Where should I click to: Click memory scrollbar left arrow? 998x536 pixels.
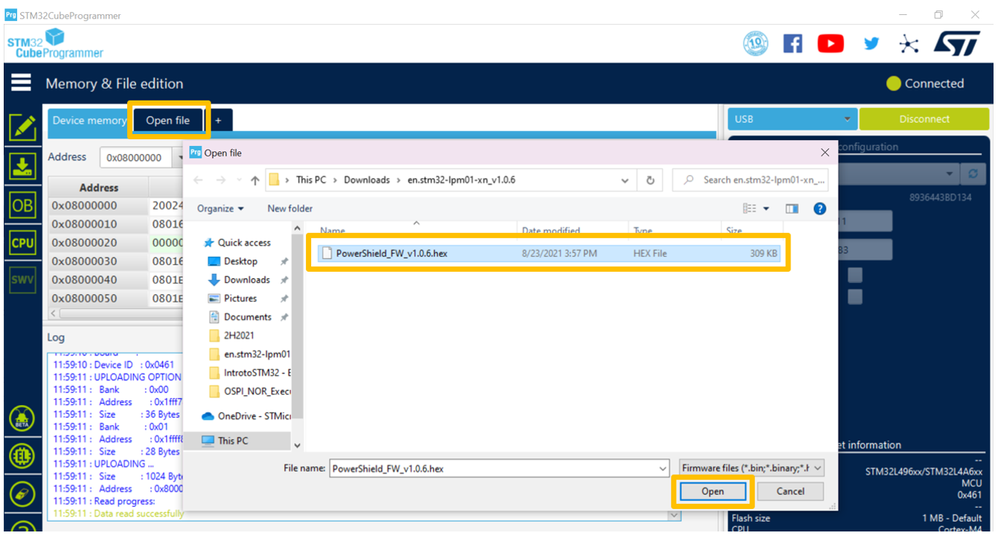pos(54,313)
